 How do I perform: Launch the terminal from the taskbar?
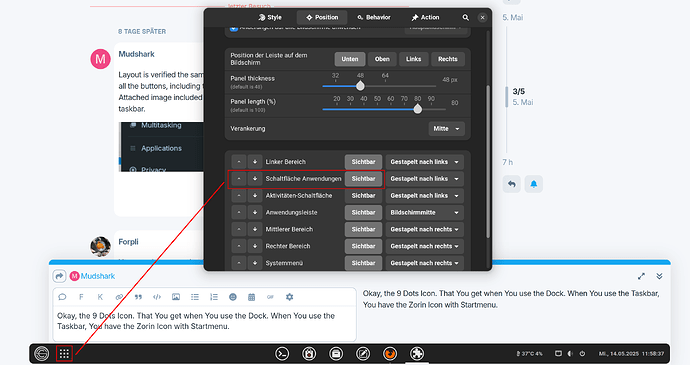point(282,354)
